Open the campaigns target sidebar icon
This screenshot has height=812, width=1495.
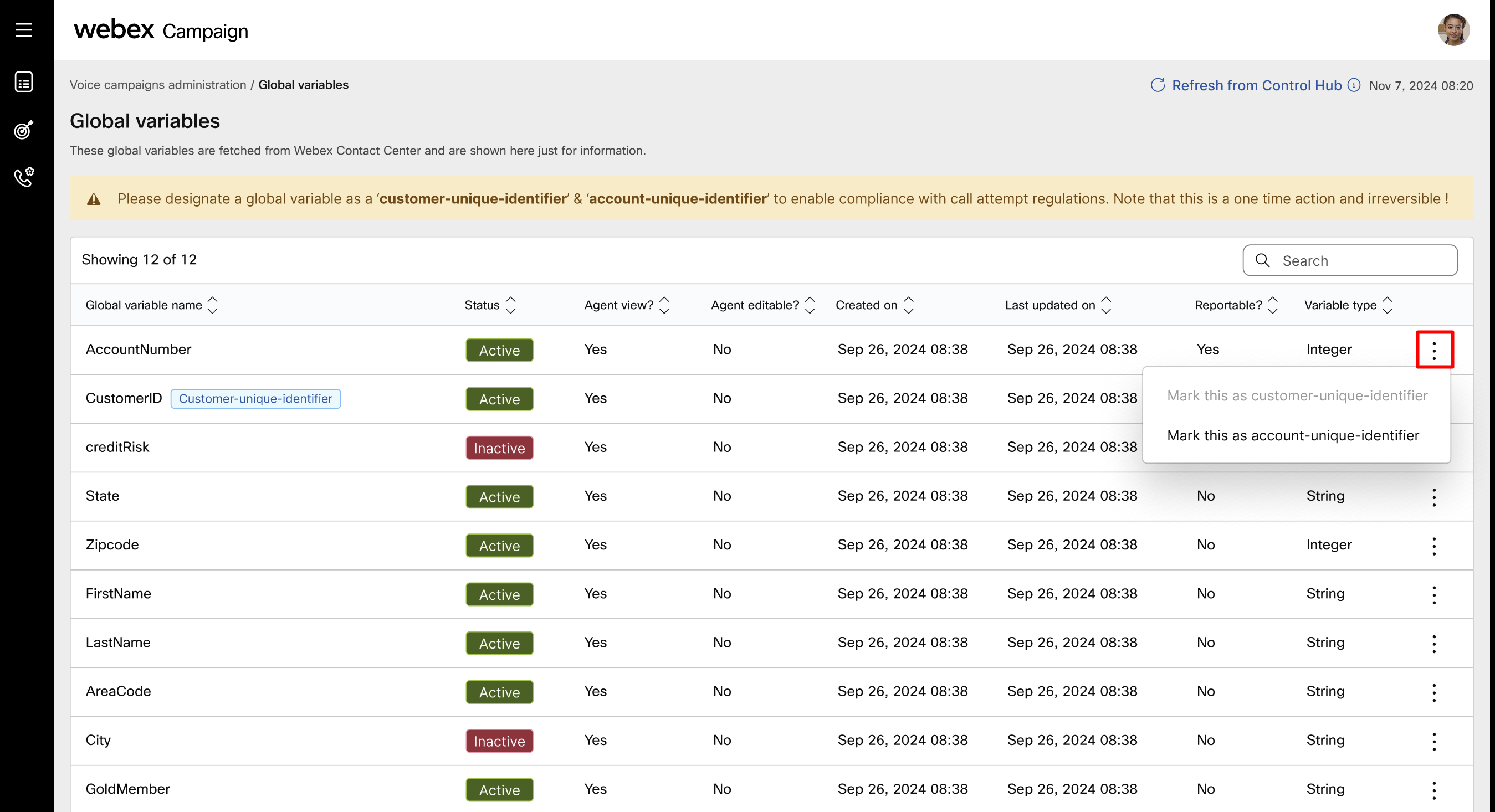click(x=24, y=130)
